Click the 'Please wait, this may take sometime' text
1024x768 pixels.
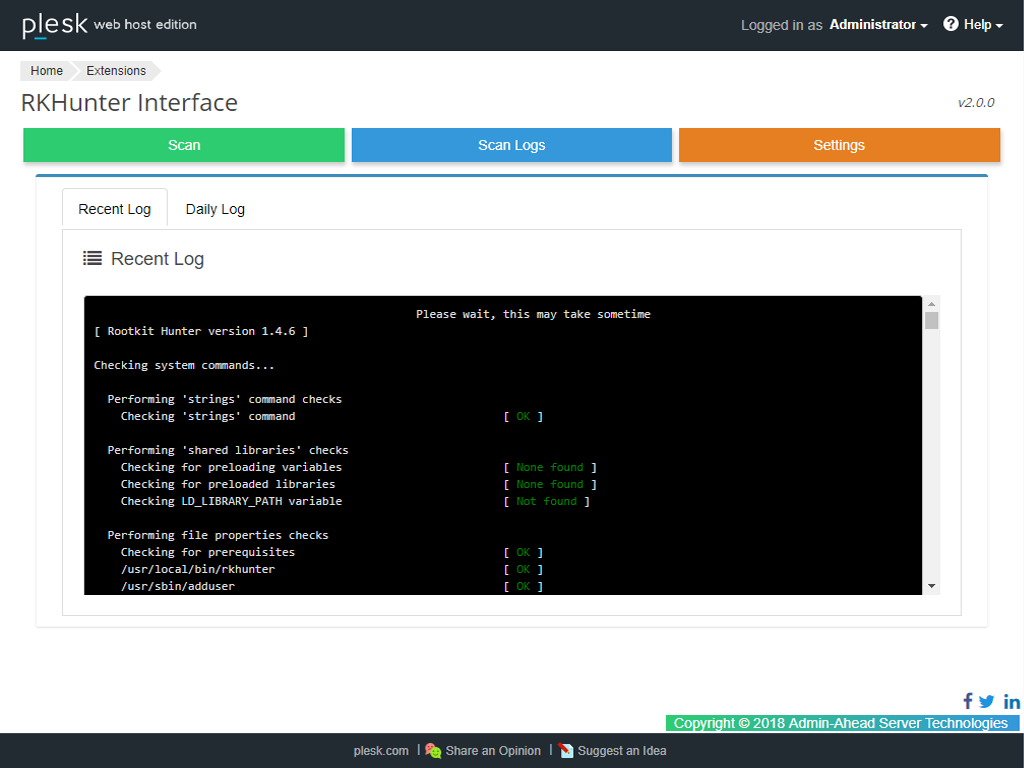(x=533, y=314)
